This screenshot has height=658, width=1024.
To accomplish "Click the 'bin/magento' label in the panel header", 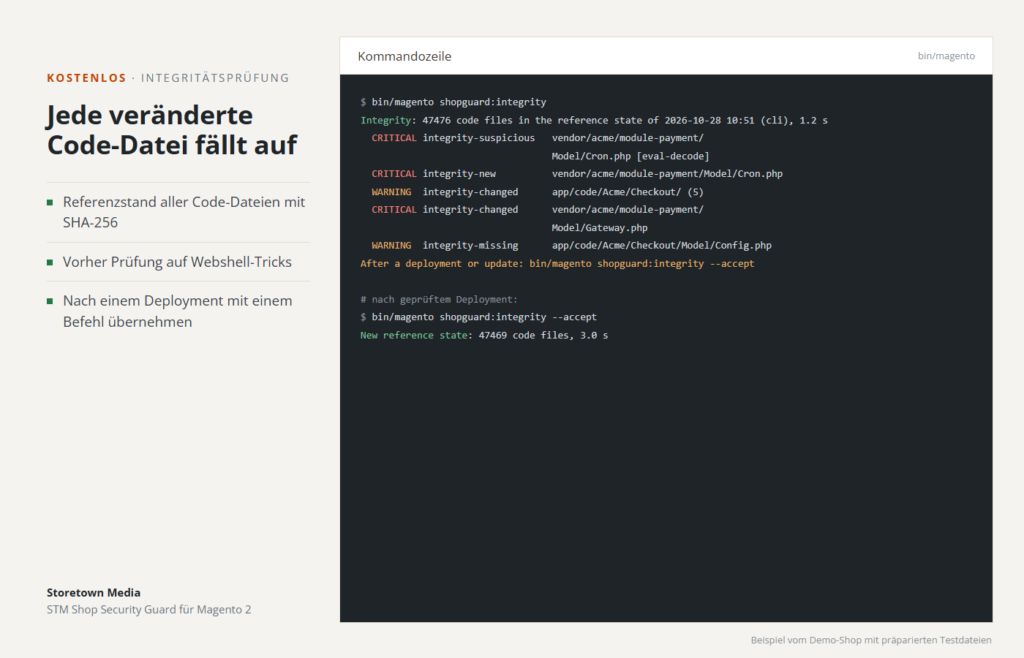I will pyautogui.click(x=946, y=56).
